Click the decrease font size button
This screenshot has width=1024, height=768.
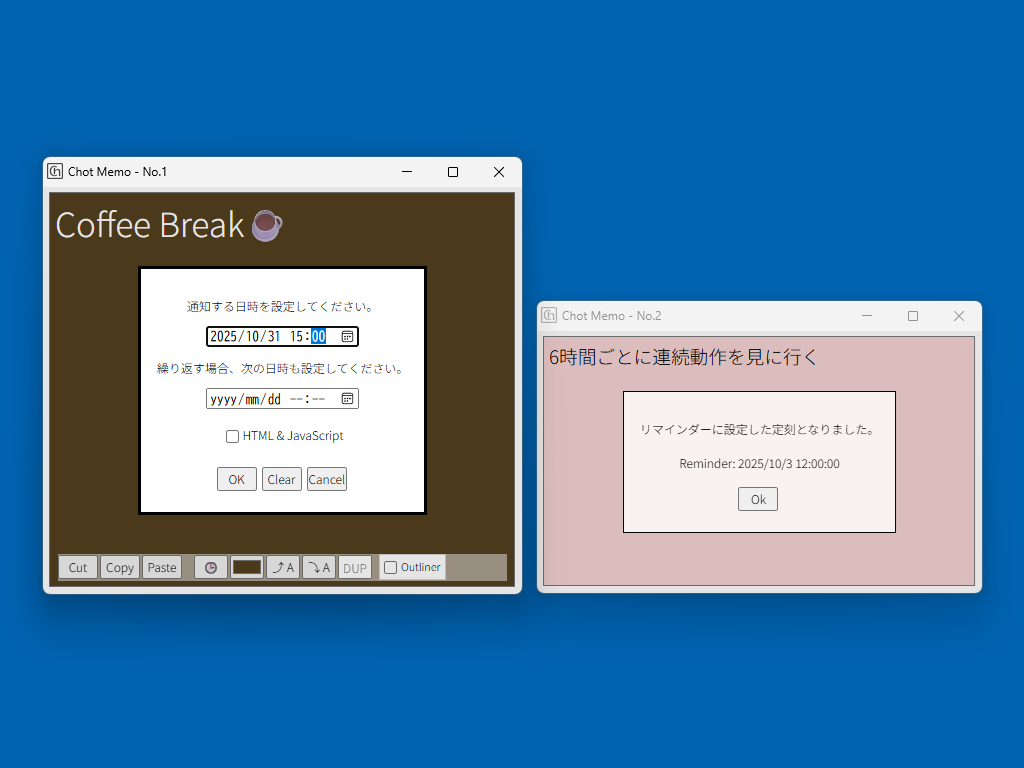319,568
